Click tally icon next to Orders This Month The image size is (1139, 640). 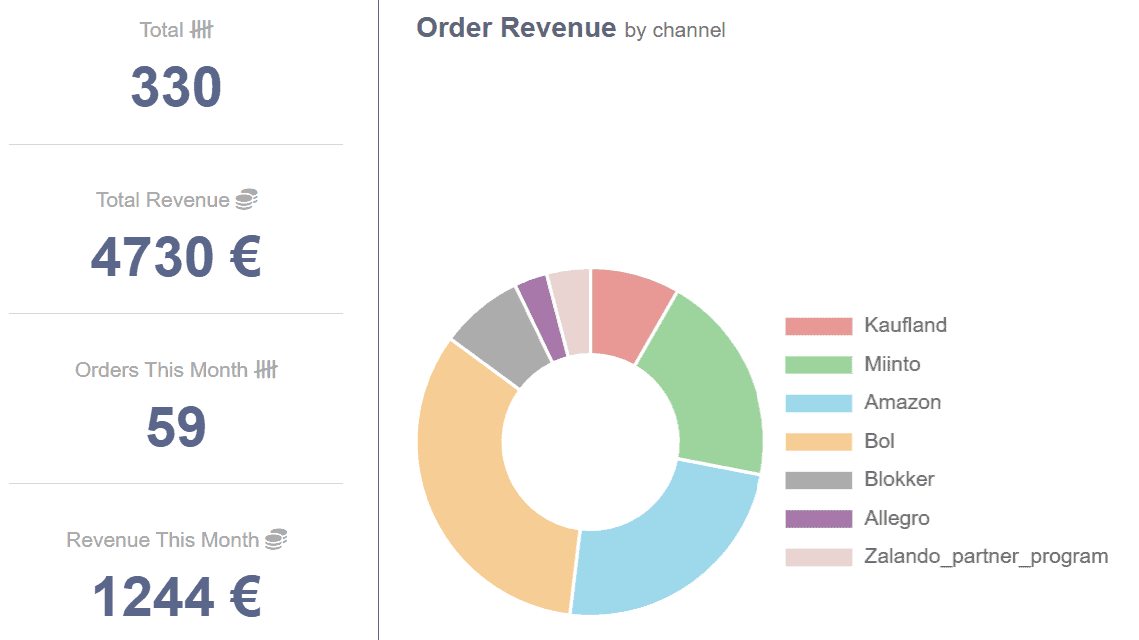[265, 370]
